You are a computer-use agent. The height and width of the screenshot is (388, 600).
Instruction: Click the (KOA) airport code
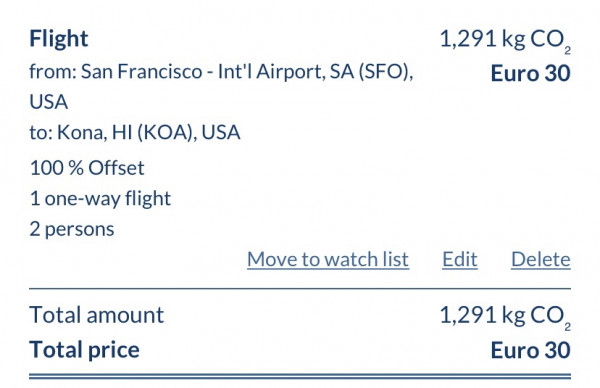[165, 133]
